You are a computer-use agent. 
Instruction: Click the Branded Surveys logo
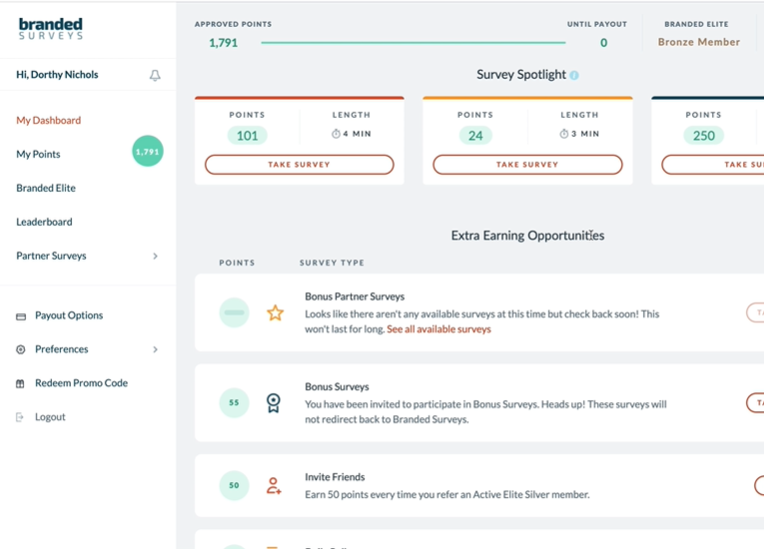coord(51,29)
